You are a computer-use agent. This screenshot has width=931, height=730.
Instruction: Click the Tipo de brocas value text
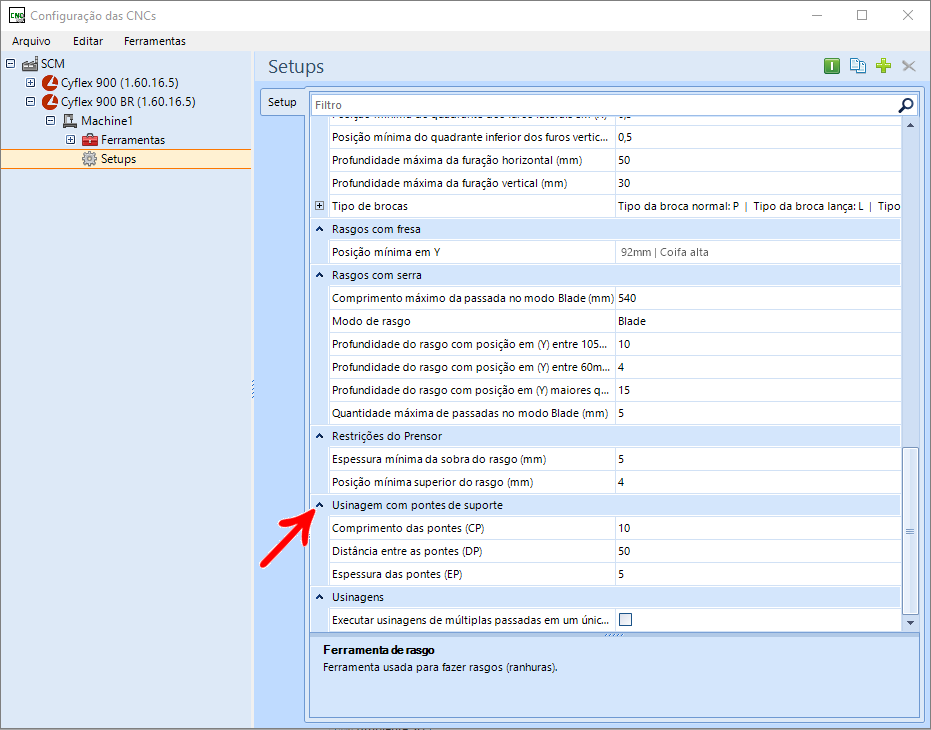759,206
